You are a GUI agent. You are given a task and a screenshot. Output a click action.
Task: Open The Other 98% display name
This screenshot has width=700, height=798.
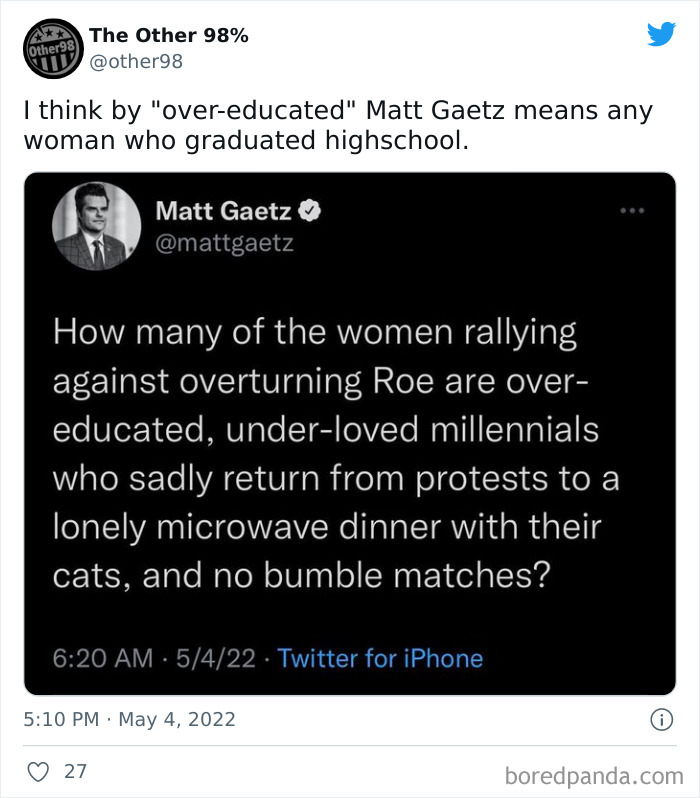point(169,35)
